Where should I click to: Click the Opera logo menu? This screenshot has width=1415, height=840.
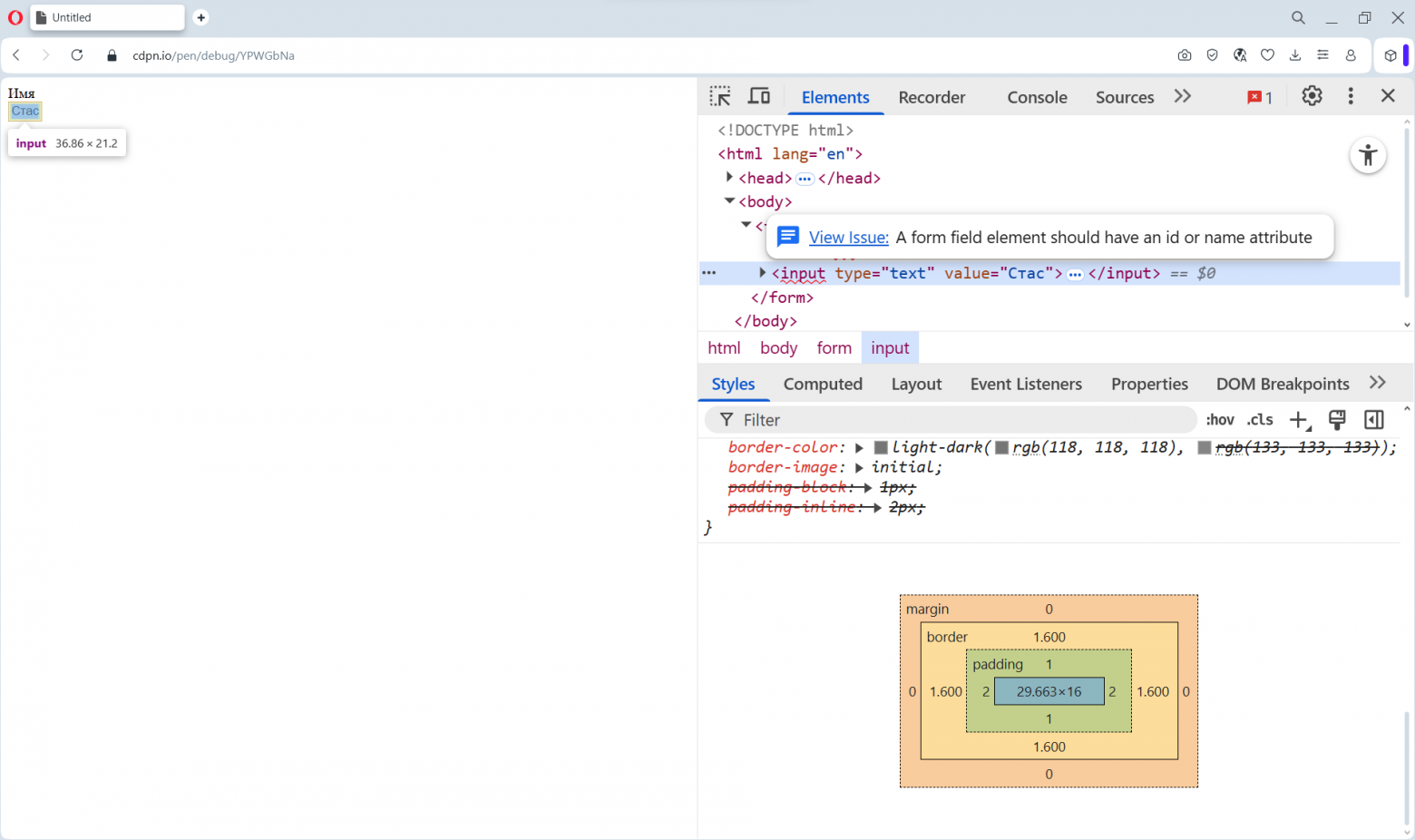pyautogui.click(x=15, y=17)
